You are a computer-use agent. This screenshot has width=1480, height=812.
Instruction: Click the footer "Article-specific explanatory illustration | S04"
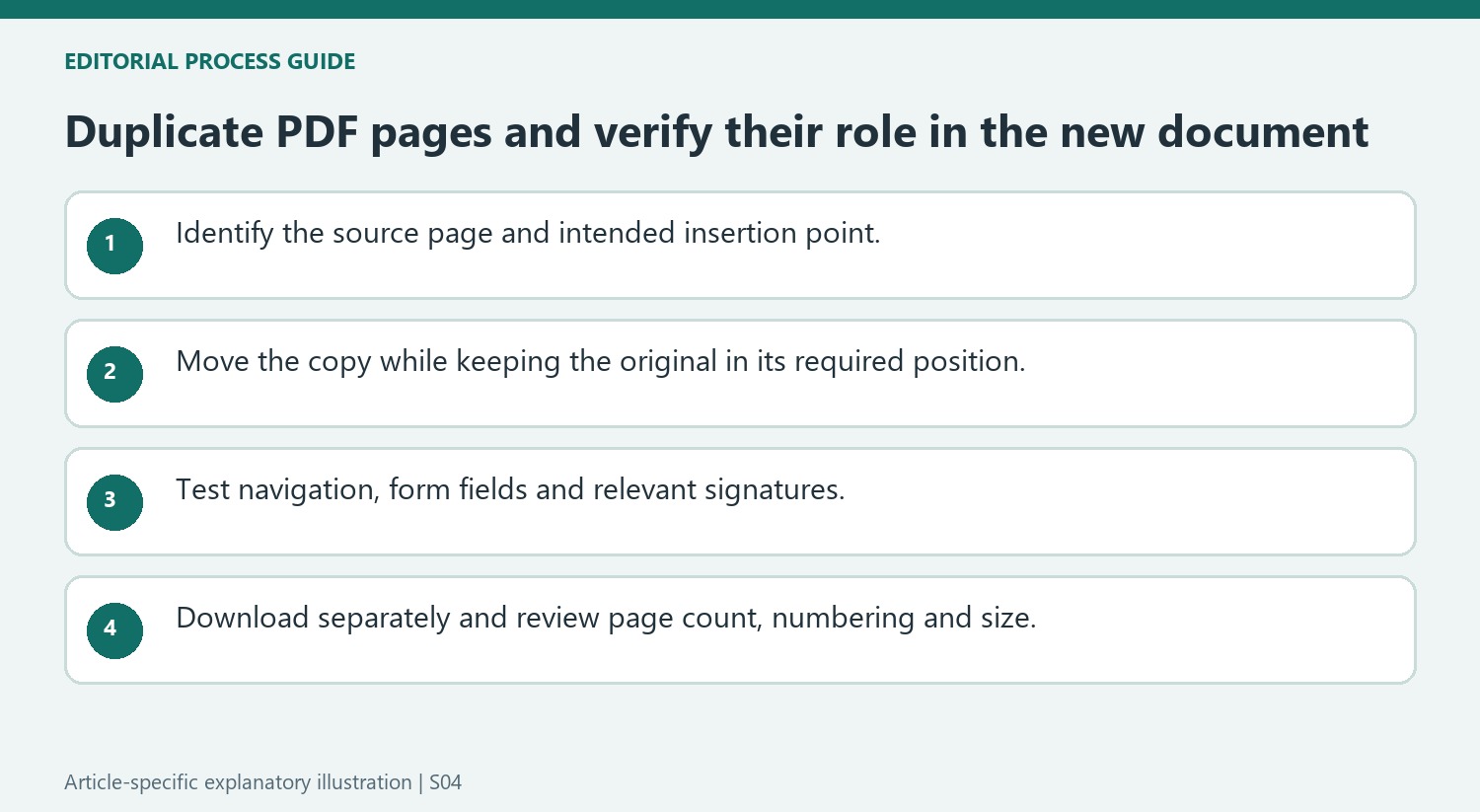pos(262,782)
